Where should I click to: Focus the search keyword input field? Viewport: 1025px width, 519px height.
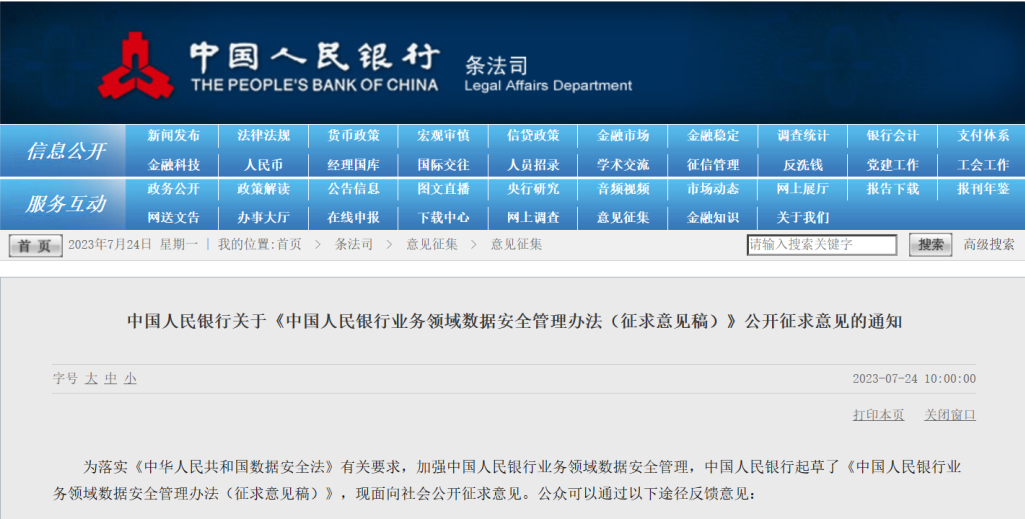pyautogui.click(x=821, y=245)
